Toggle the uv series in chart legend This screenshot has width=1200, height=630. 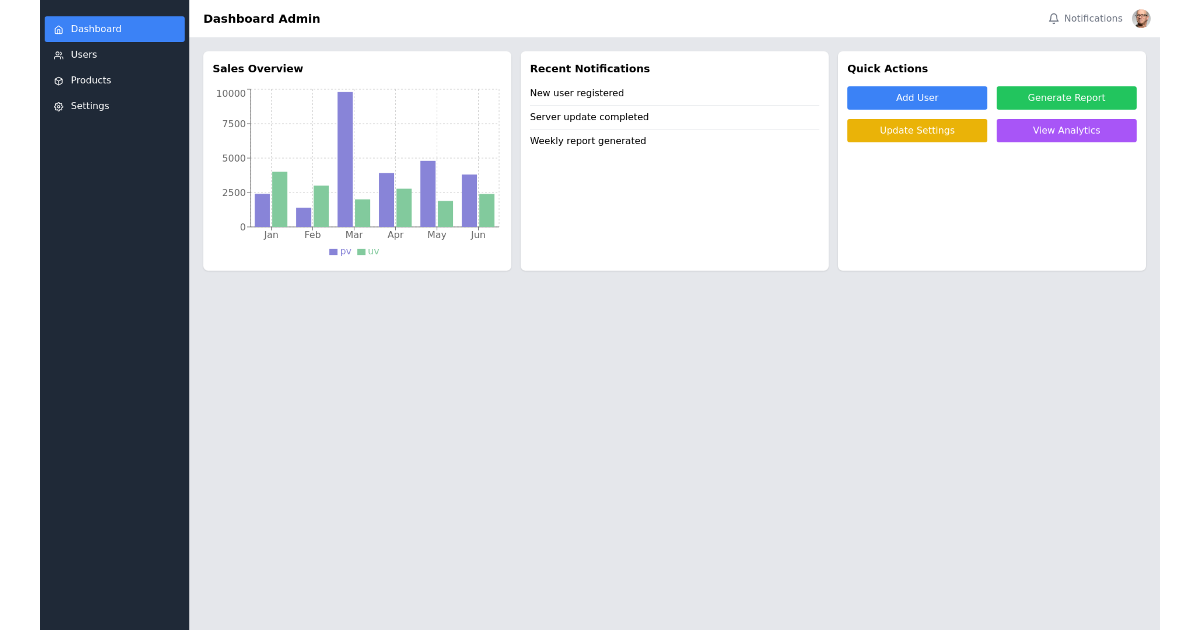coord(366,251)
